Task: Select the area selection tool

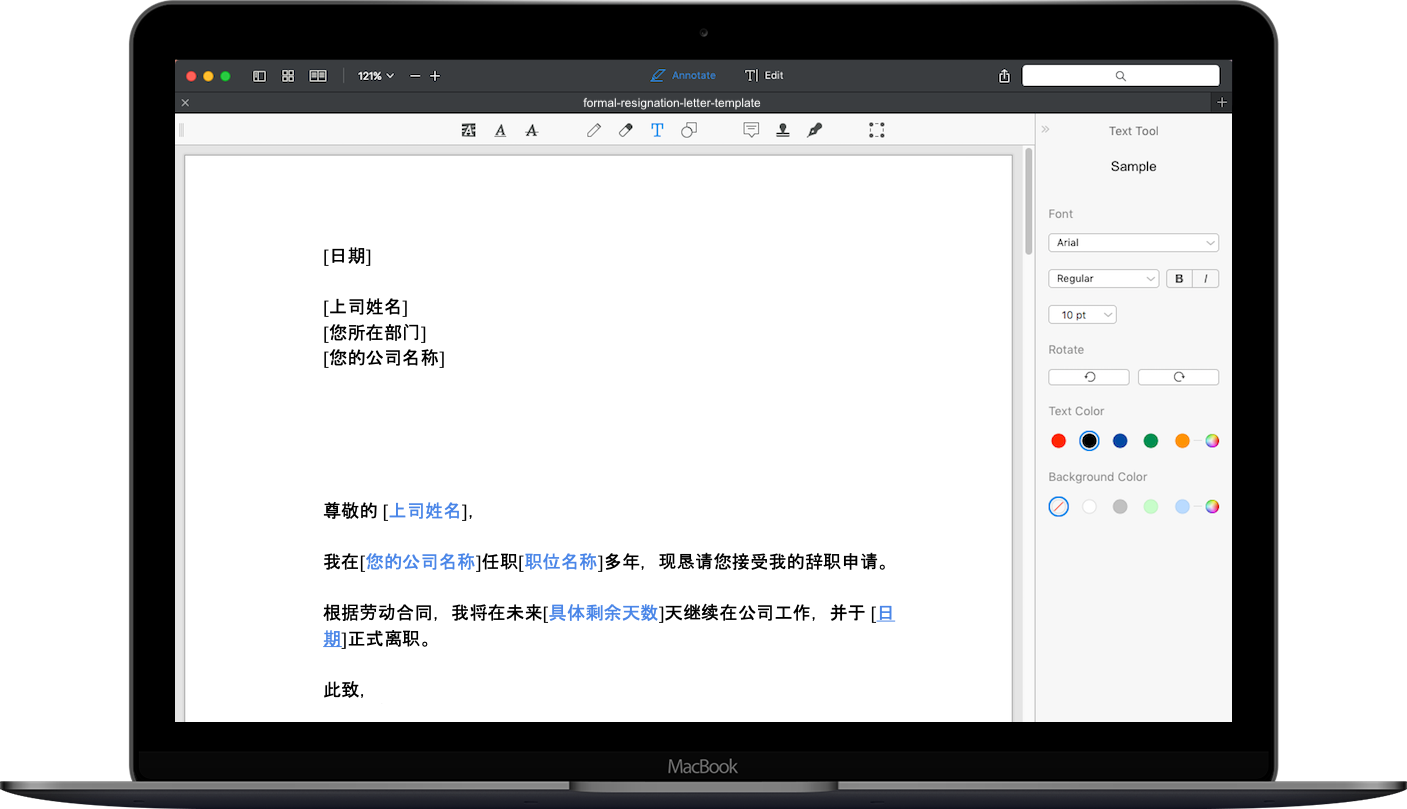Action: [x=877, y=130]
